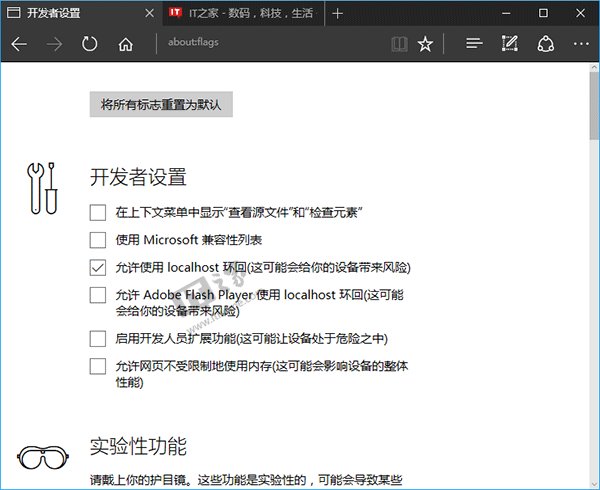The width and height of the screenshot is (600, 490).
Task: Open the Share icon
Action: click(x=545, y=44)
